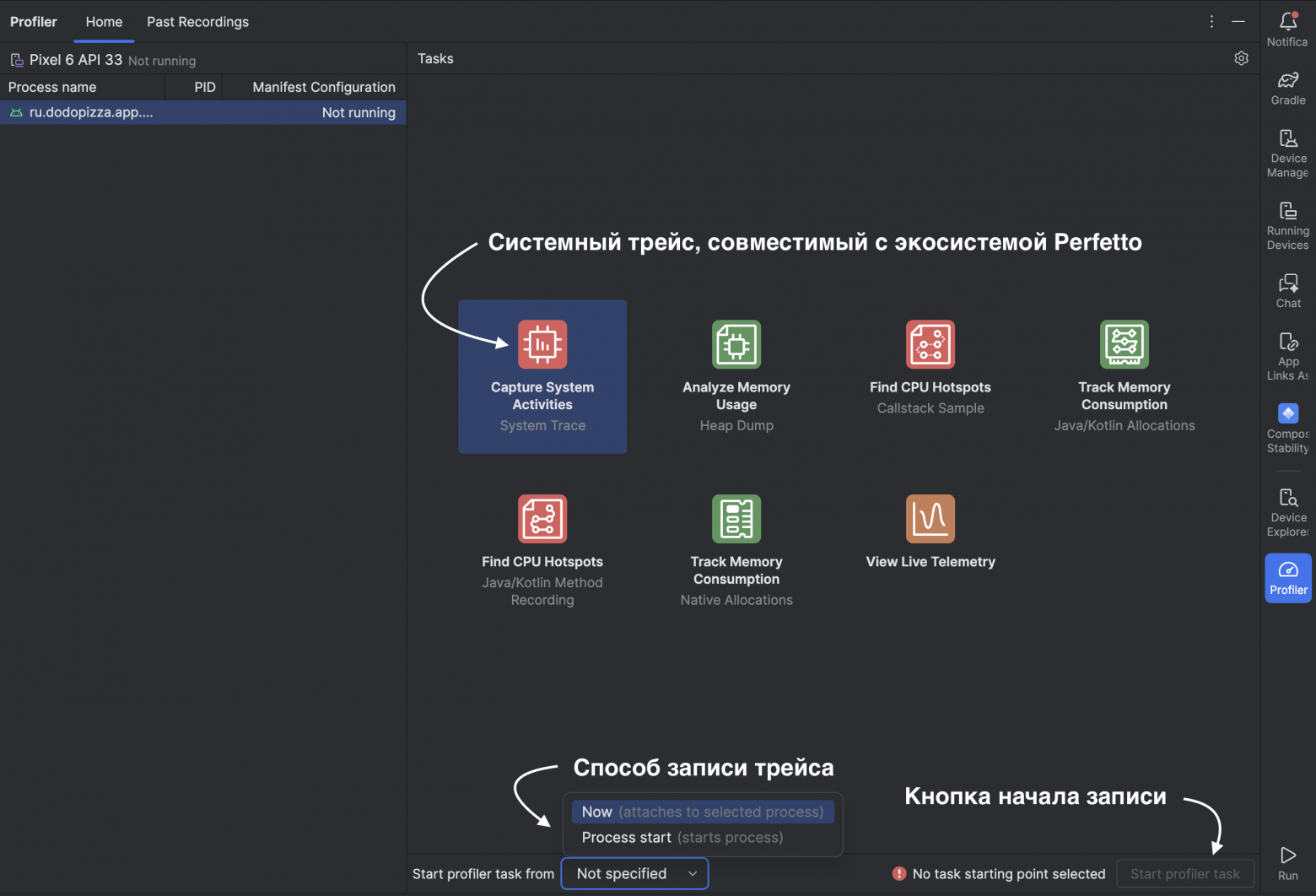Select the Capture System Activities task
Viewport: 1316px width, 896px height.
(x=542, y=375)
